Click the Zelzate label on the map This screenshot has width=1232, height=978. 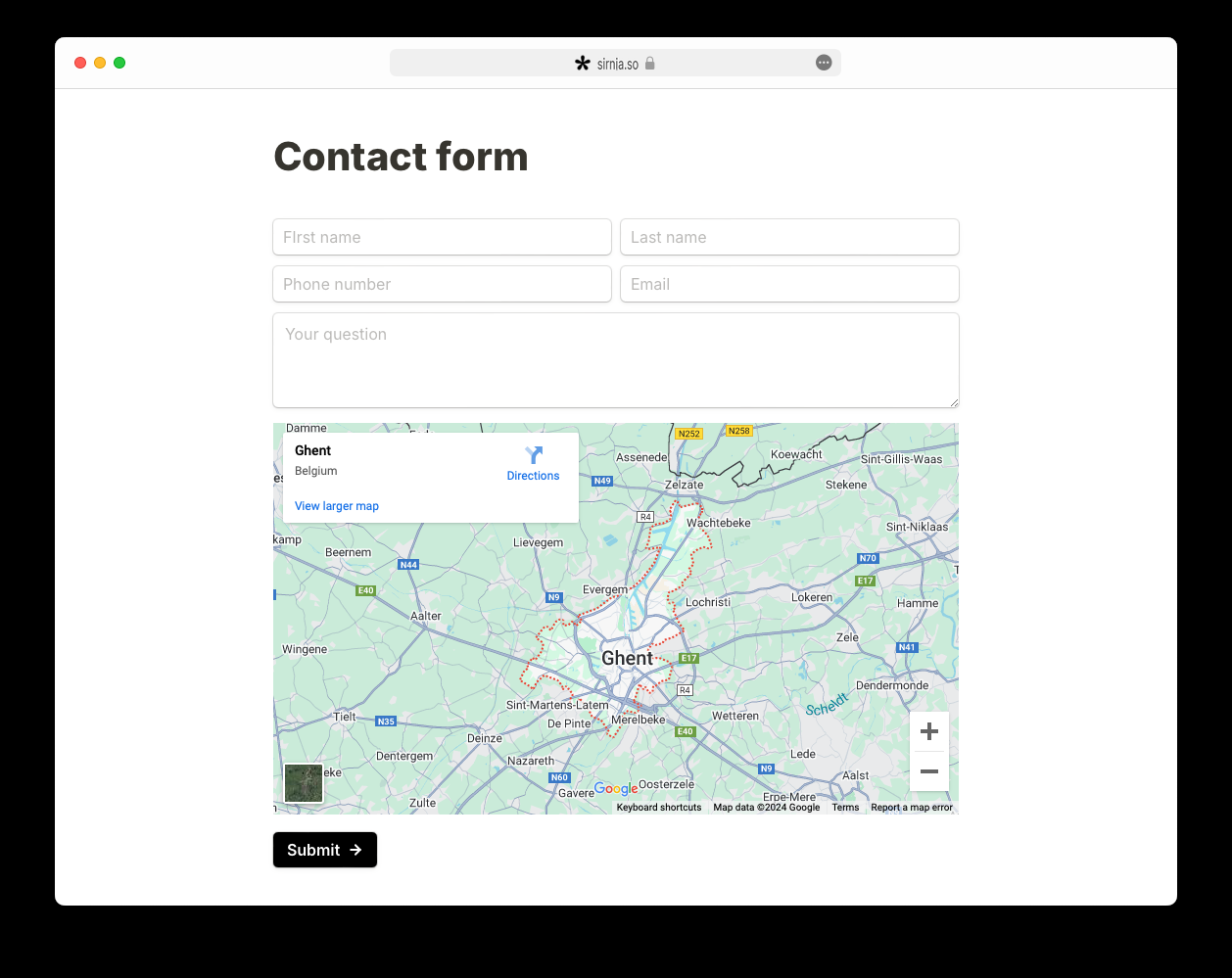tap(685, 485)
